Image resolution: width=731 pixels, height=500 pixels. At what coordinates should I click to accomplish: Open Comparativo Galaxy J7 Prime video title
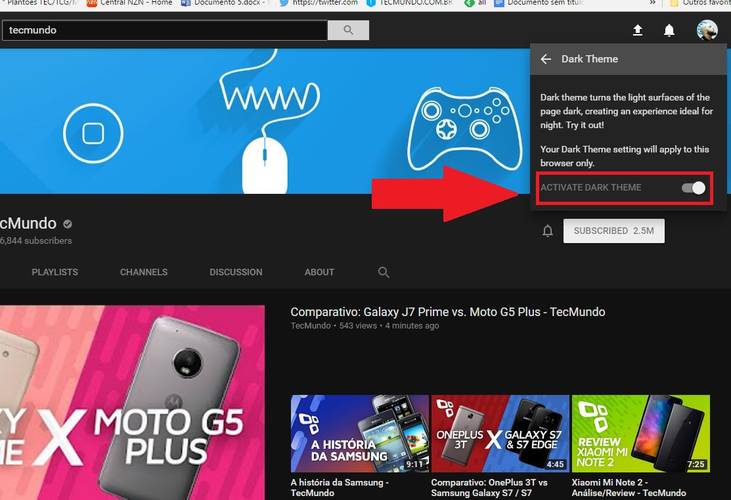448,312
